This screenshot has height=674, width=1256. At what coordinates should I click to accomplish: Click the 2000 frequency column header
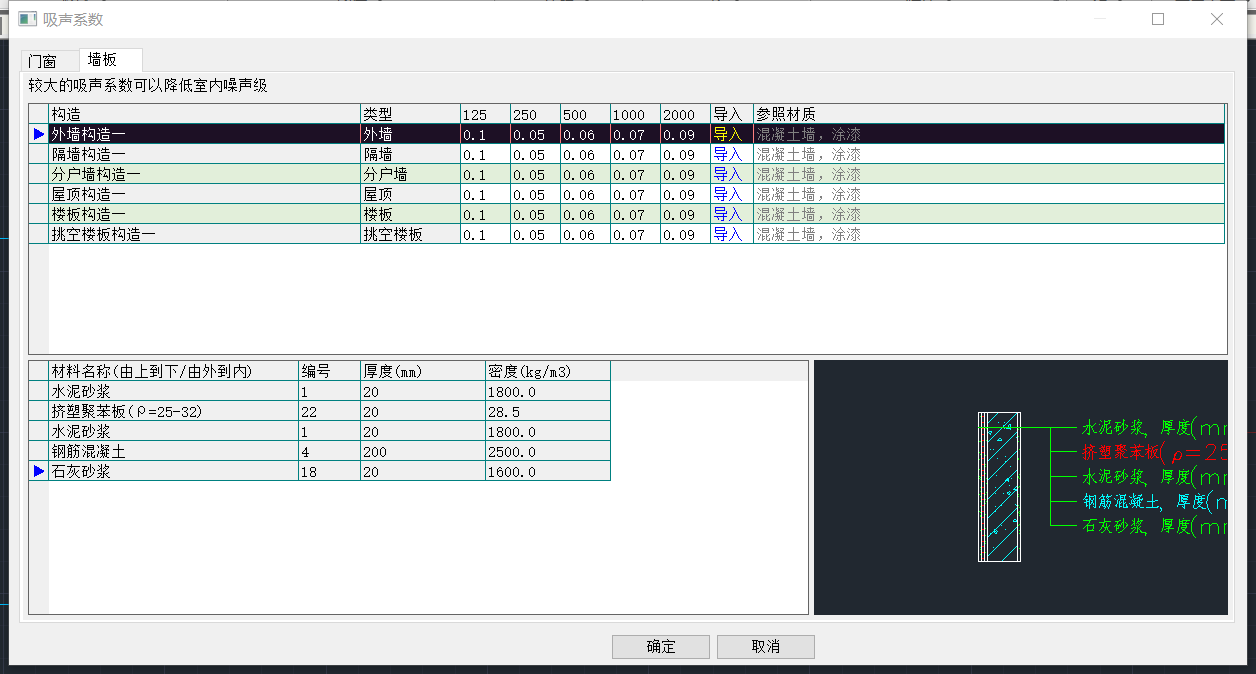click(x=685, y=114)
